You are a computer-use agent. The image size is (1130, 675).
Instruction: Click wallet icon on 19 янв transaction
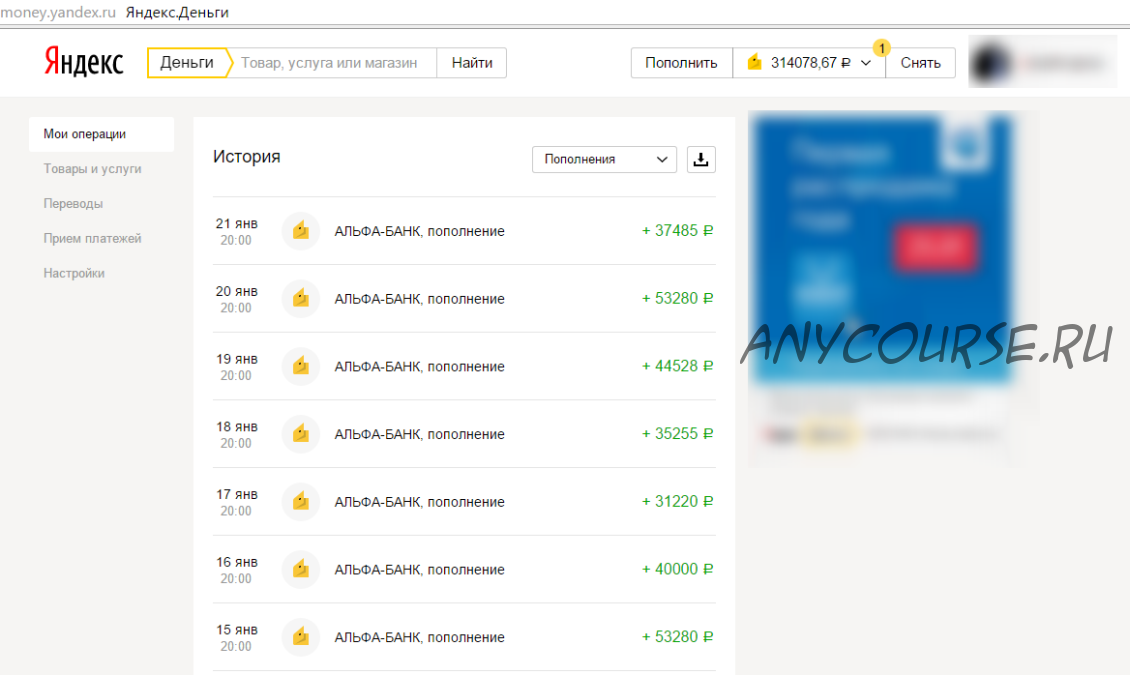300,367
